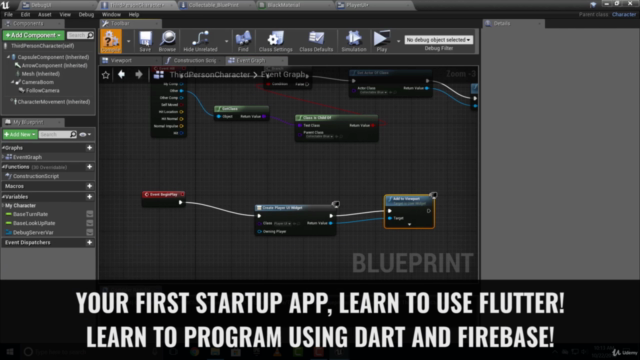
Task: Collapse the Variables section
Action: click(x=4, y=196)
